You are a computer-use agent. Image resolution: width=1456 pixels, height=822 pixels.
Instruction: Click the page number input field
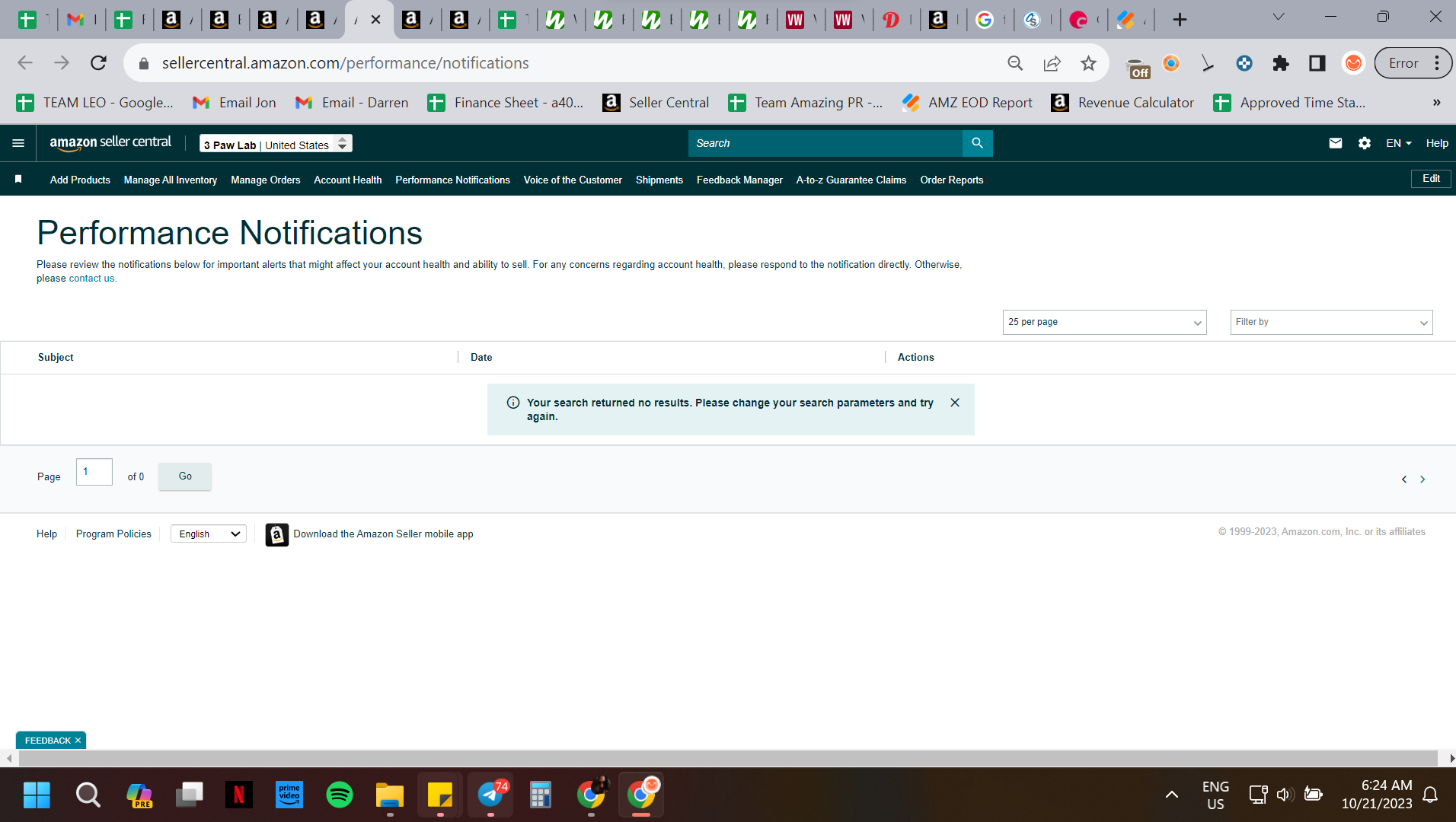(94, 472)
